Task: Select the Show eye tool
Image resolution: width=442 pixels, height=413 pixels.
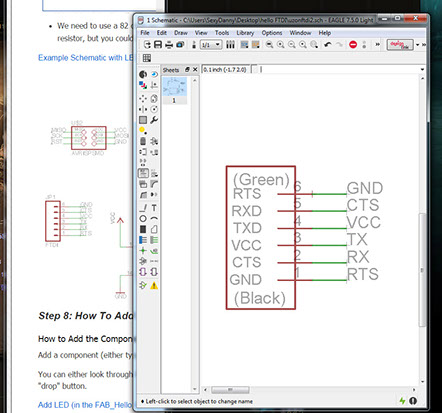Action: click(154, 74)
